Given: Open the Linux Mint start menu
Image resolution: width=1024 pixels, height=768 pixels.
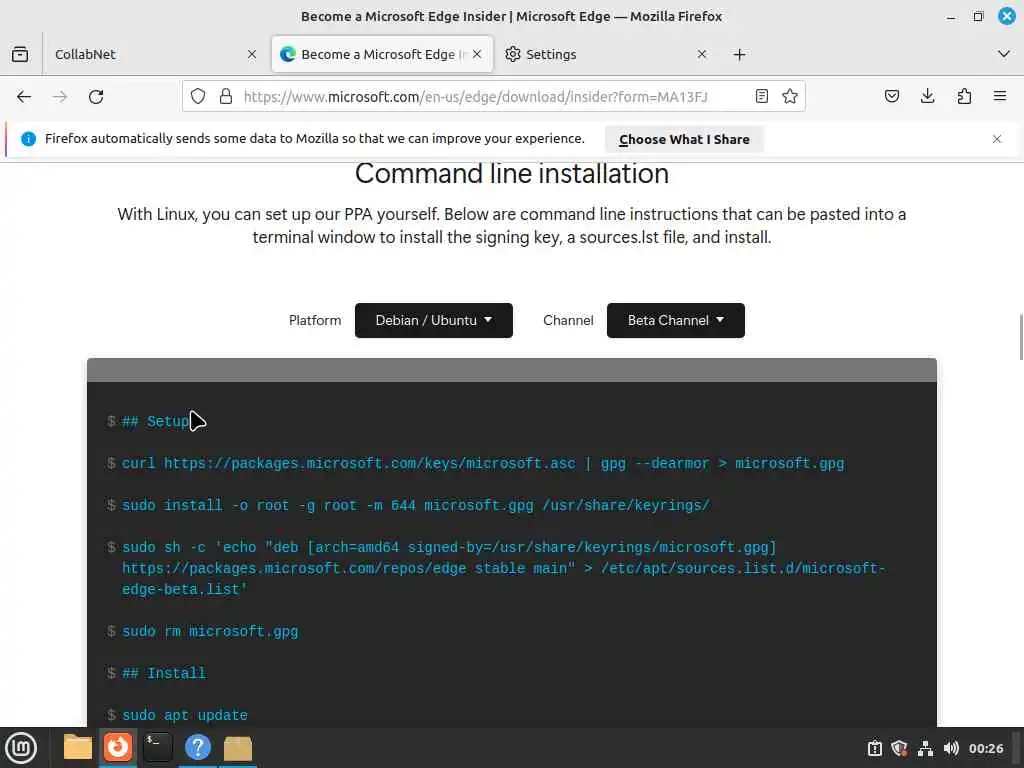Looking at the screenshot, I should [21, 748].
